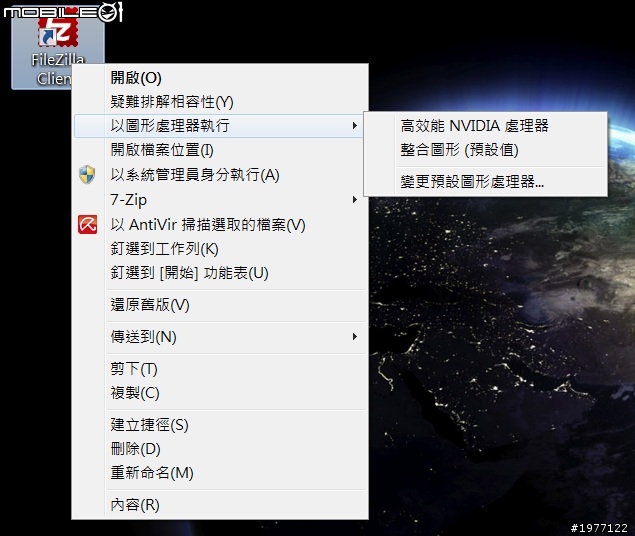
Task: Select the FileZilla Client desktop shortcut icon
Action: pos(58,47)
